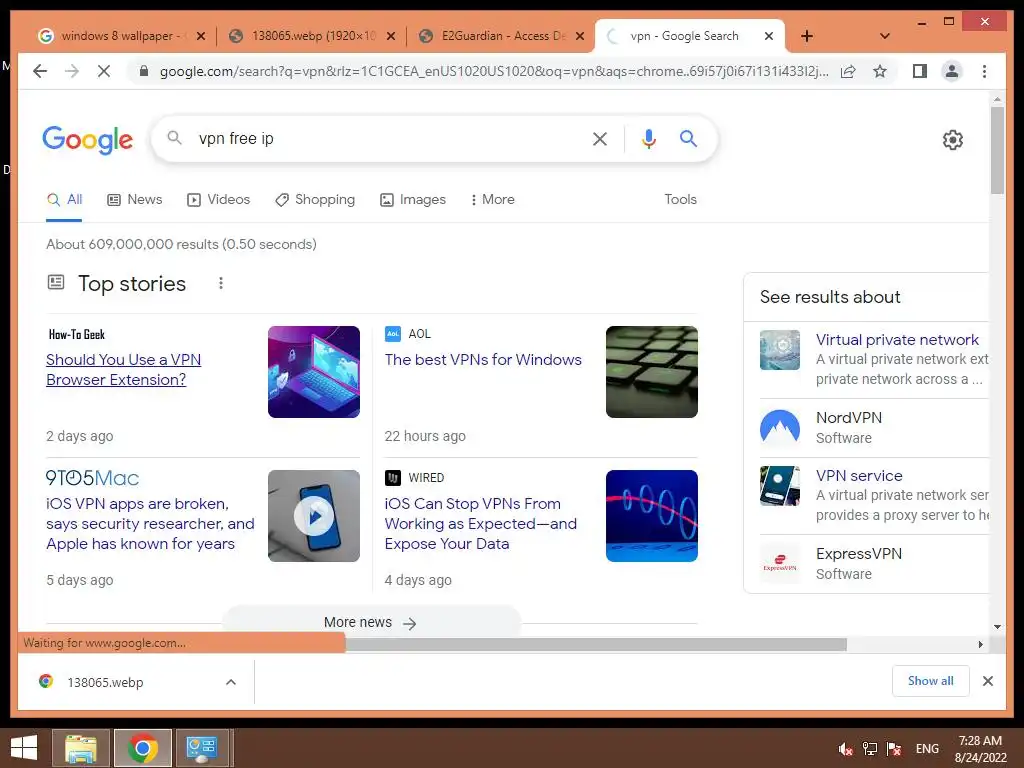1024x768 pixels.
Task: Click the horizontal scrollbar thumb
Action: [596, 645]
